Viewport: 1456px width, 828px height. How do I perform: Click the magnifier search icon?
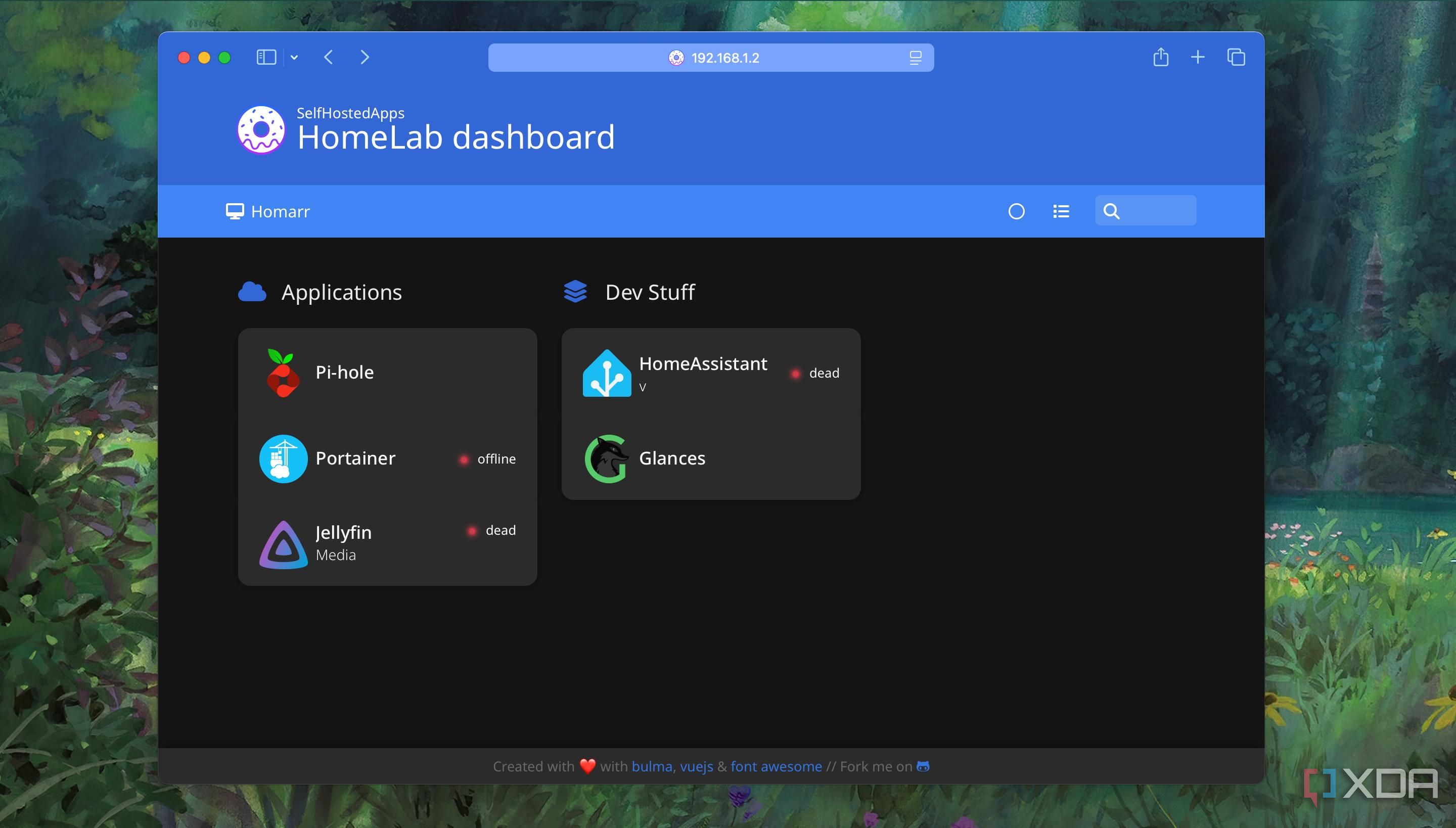coord(1111,211)
